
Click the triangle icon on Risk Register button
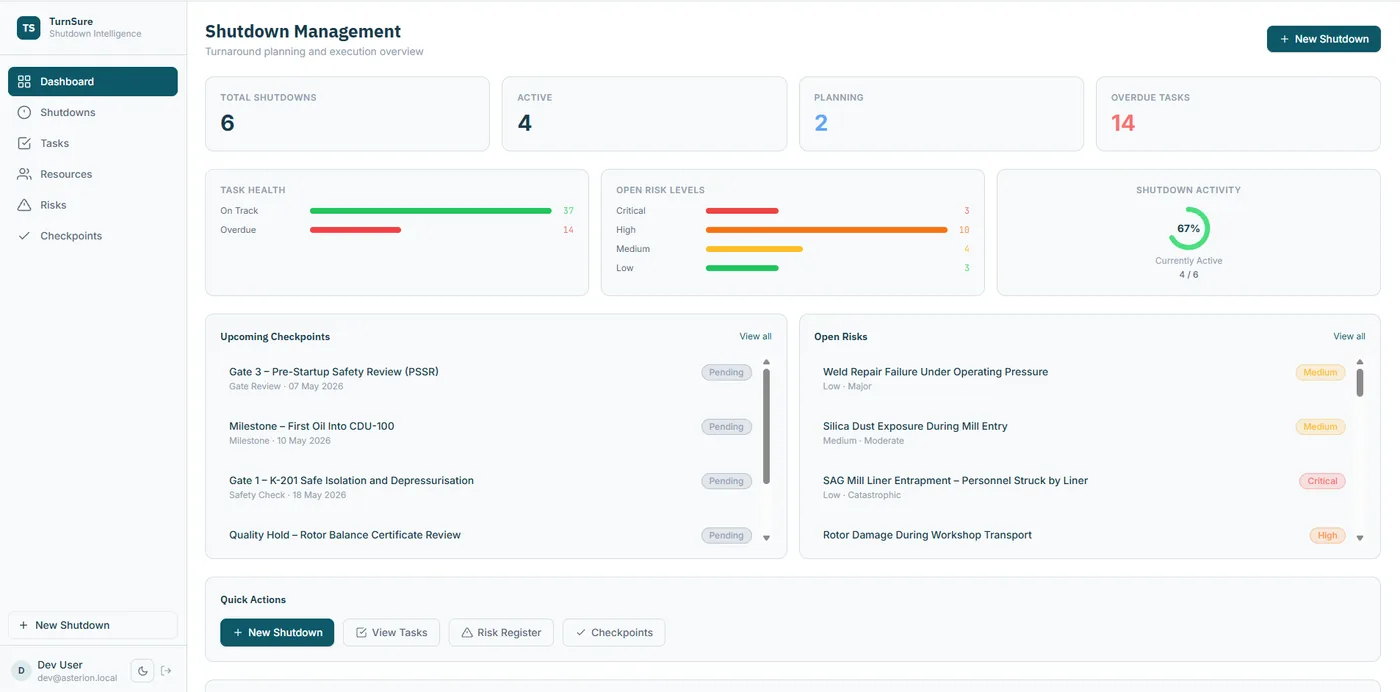point(467,633)
